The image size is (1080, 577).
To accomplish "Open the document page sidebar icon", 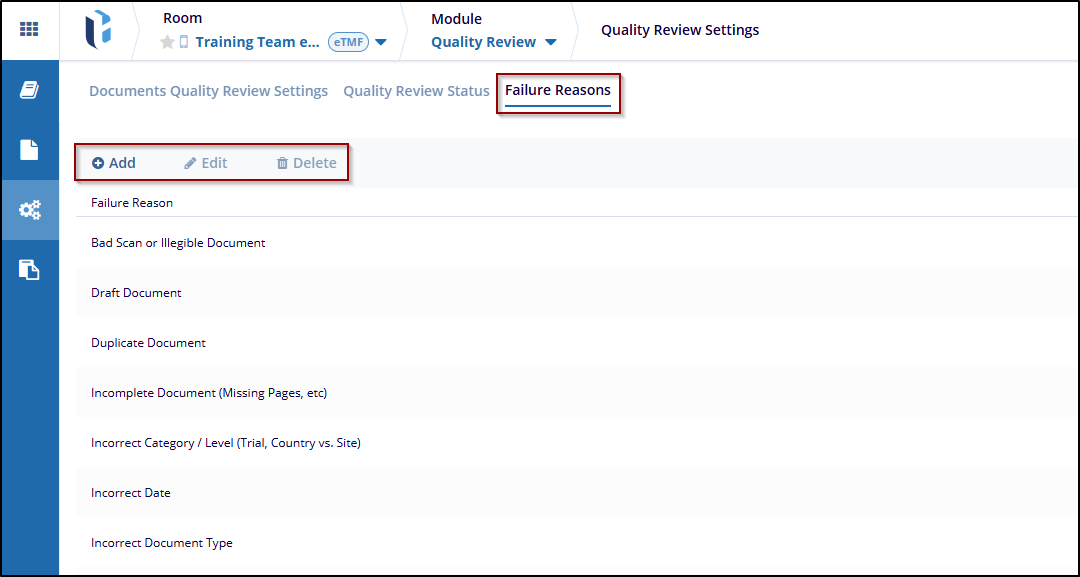I will click(29, 150).
